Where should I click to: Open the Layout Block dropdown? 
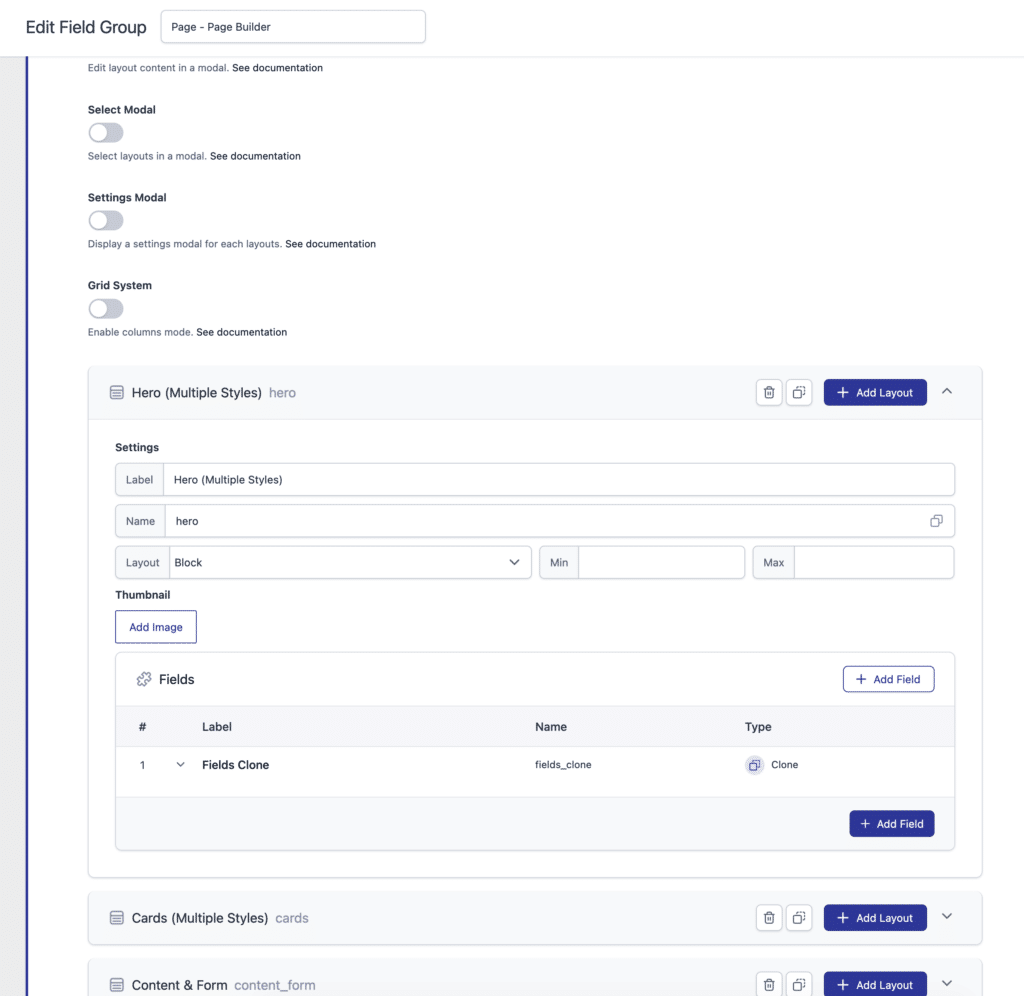click(350, 562)
